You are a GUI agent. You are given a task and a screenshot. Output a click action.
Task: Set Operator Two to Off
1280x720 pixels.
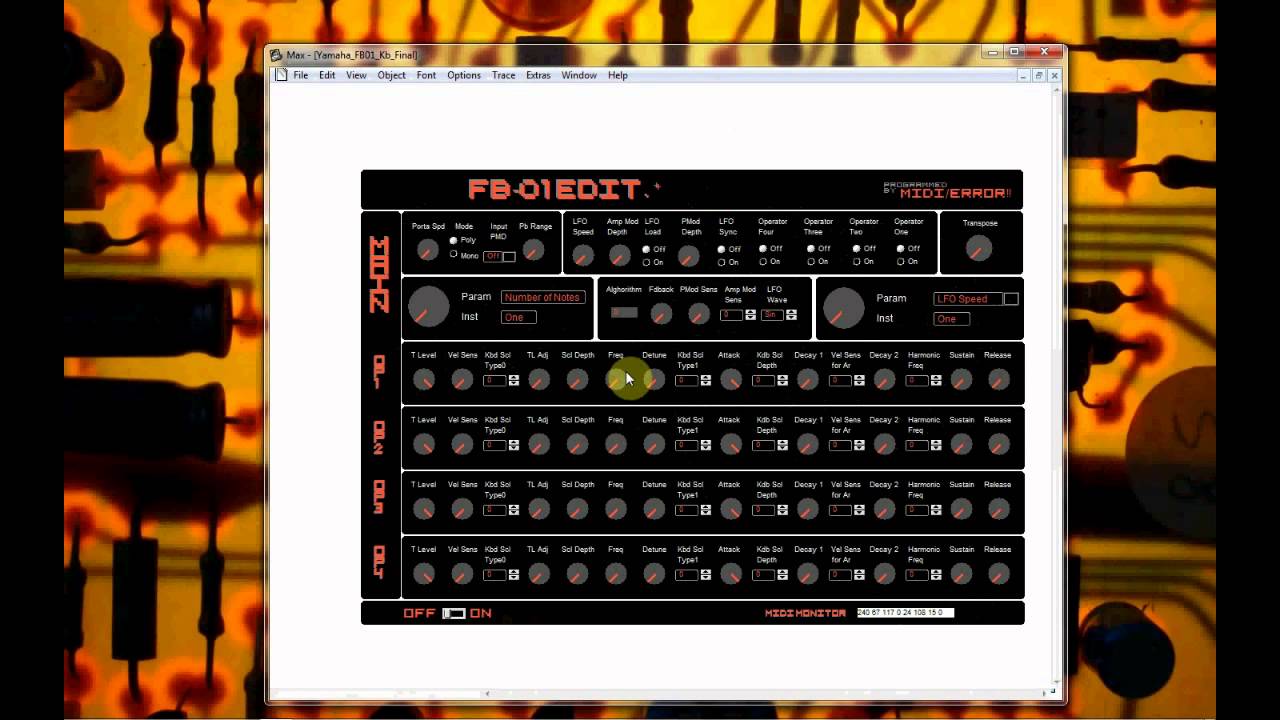click(856, 249)
